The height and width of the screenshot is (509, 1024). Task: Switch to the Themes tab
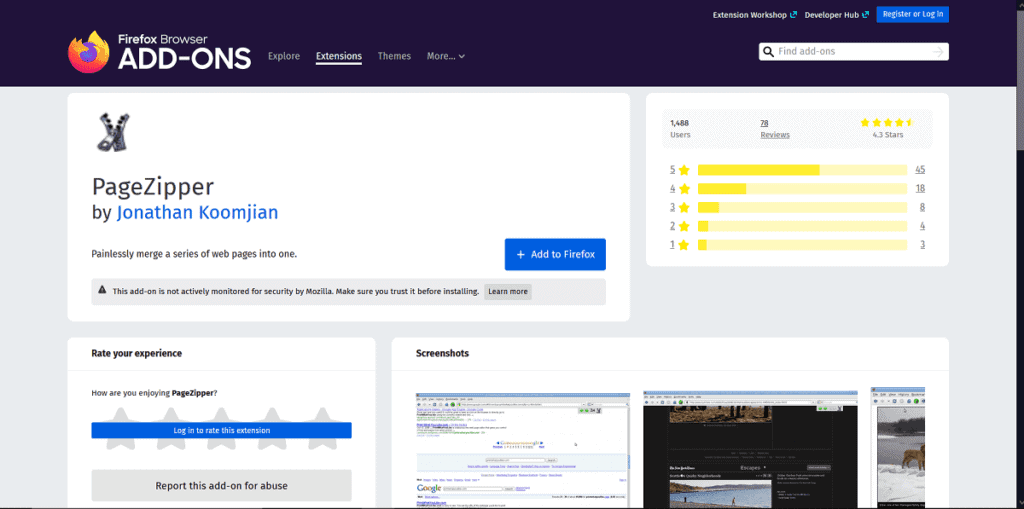click(x=394, y=56)
